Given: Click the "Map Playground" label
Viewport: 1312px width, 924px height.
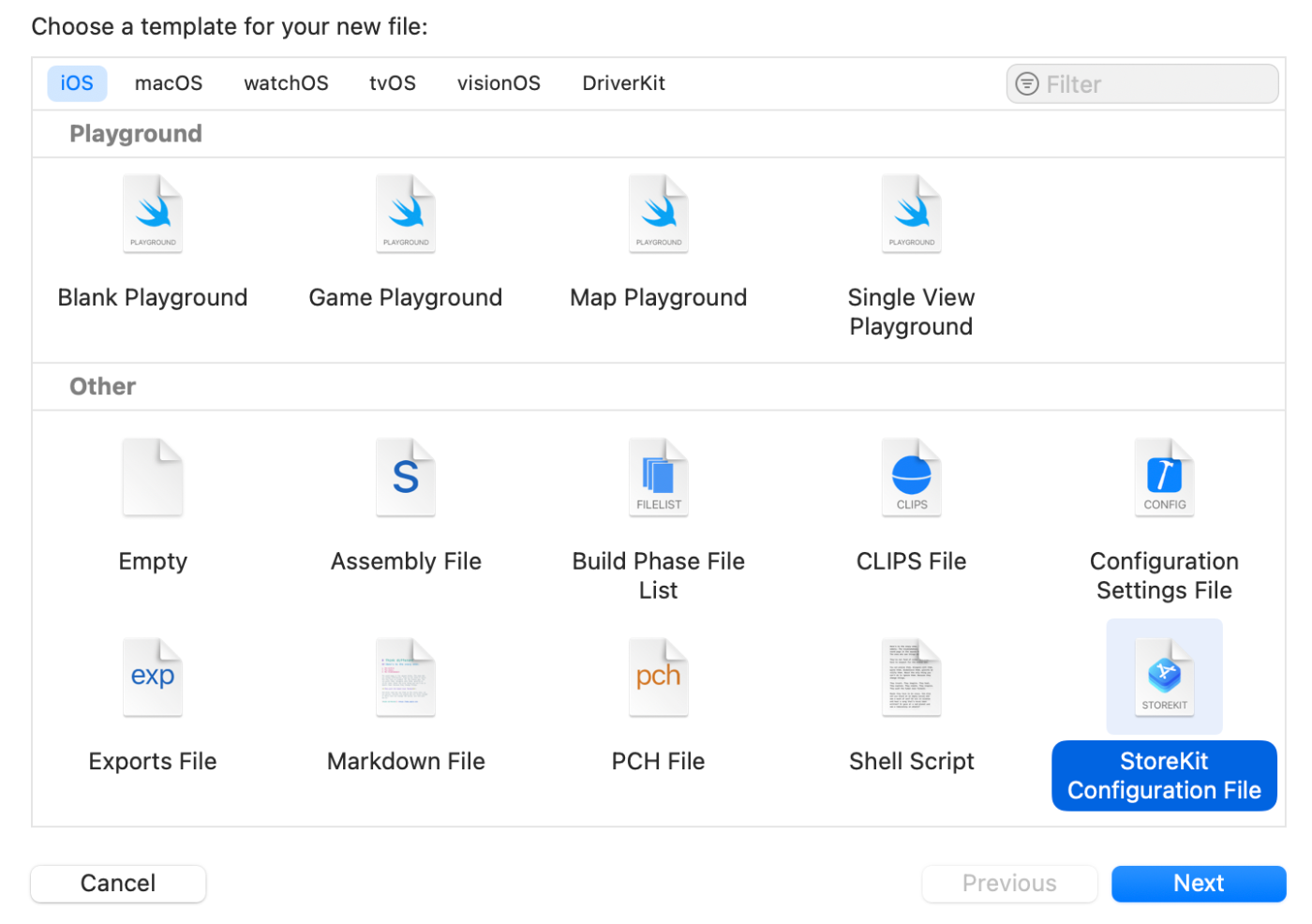Looking at the screenshot, I should pos(659,298).
